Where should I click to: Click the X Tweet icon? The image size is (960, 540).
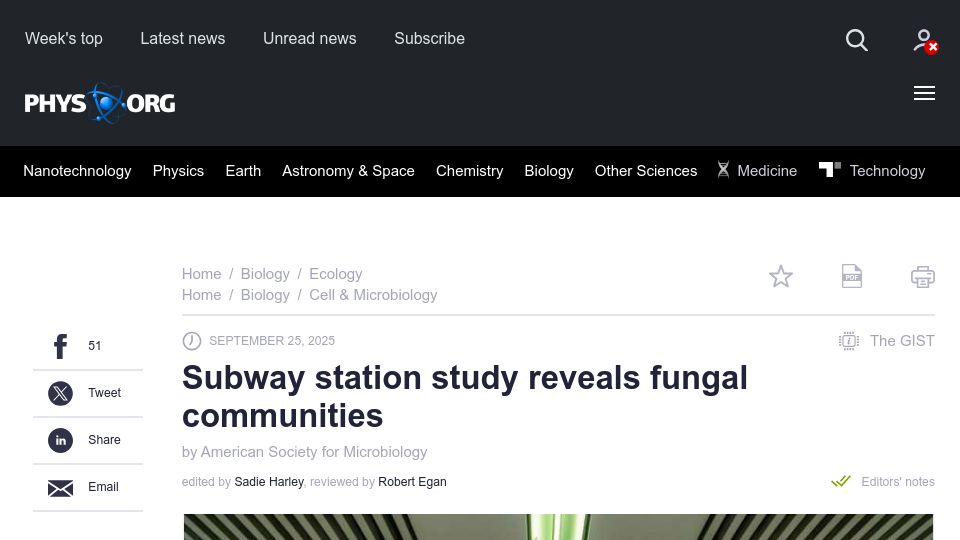(x=61, y=393)
